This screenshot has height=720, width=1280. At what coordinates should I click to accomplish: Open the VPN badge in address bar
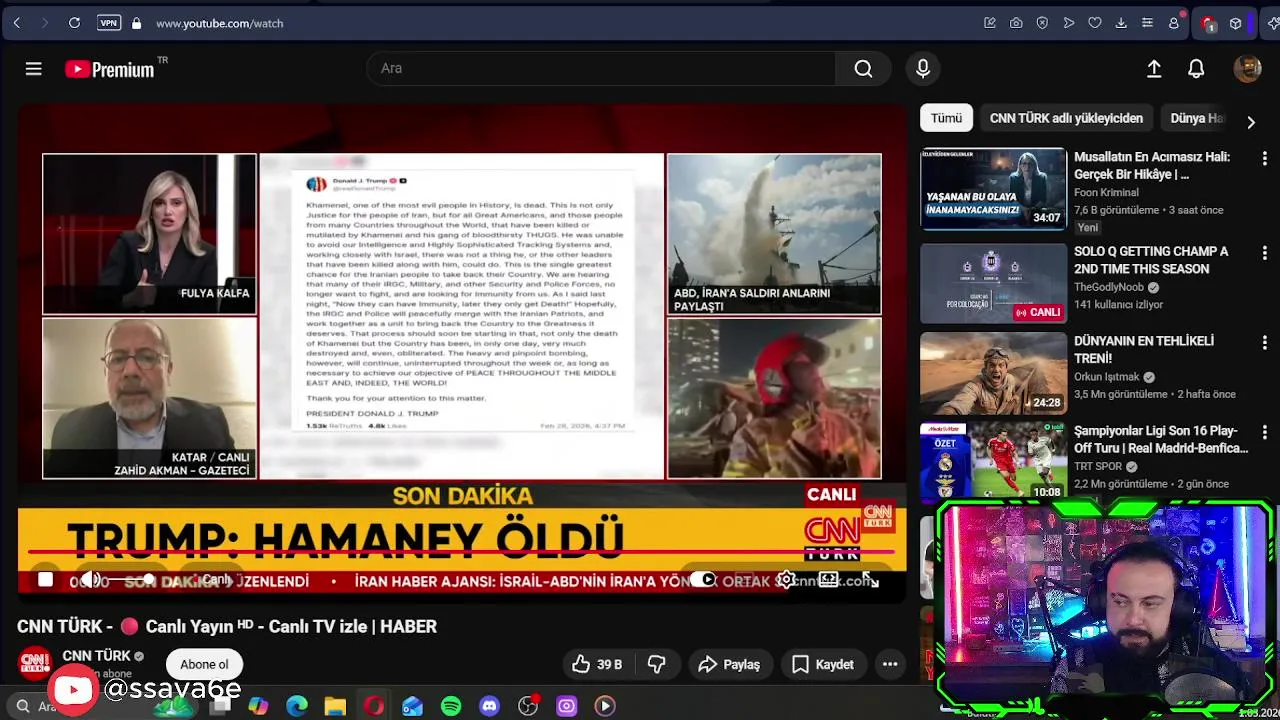click(x=109, y=23)
